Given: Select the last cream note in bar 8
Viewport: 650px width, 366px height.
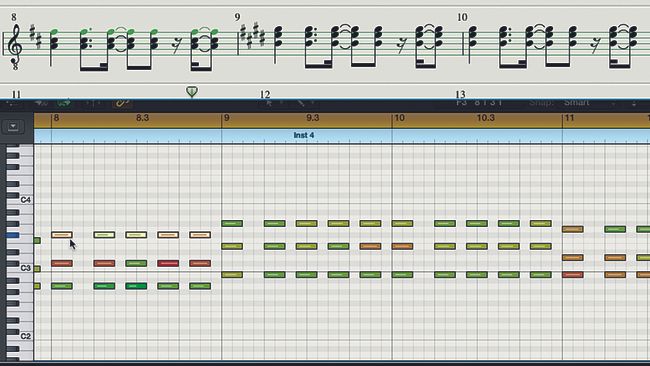Looking at the screenshot, I should 200,235.
